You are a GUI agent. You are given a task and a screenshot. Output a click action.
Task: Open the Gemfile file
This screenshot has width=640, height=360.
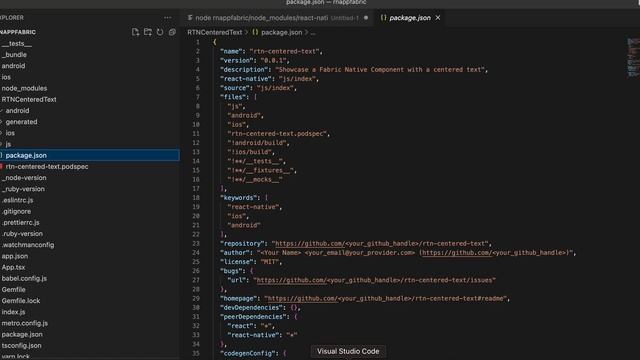tap(13, 290)
